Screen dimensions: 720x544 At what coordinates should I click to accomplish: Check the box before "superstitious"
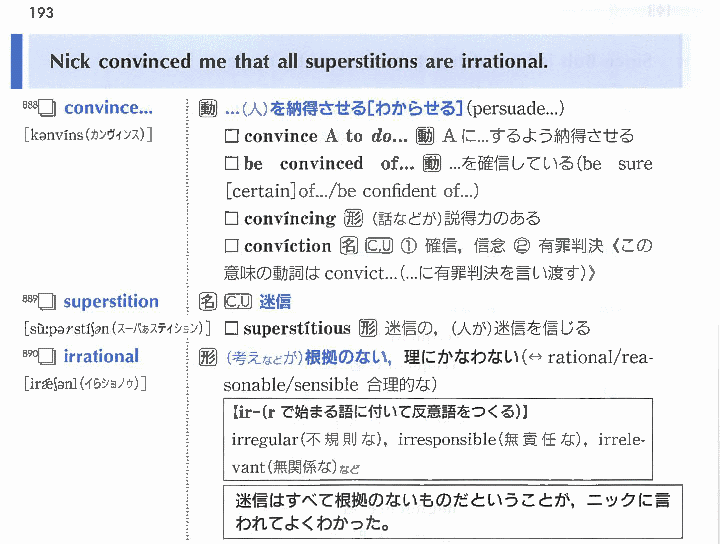(x=232, y=328)
